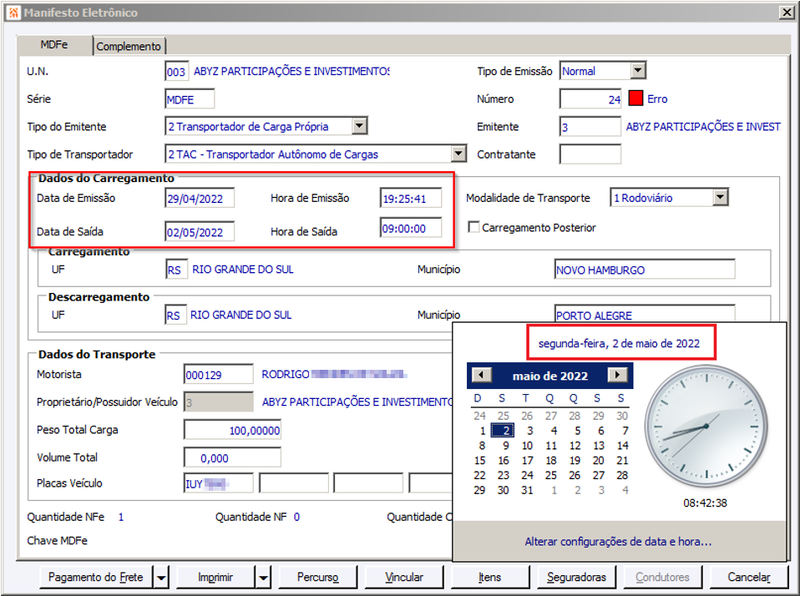Open the Imprimir split arrow
Image resolution: width=800 pixels, height=596 pixels.
[x=263, y=578]
